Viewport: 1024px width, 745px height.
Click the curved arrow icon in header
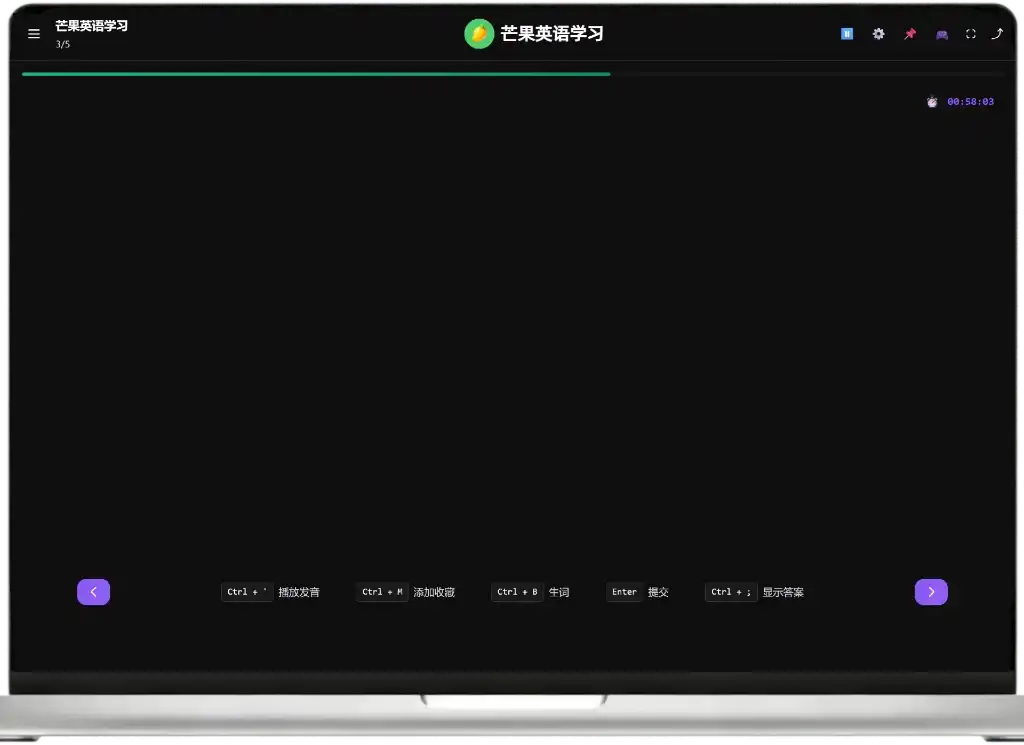[x=997, y=34]
